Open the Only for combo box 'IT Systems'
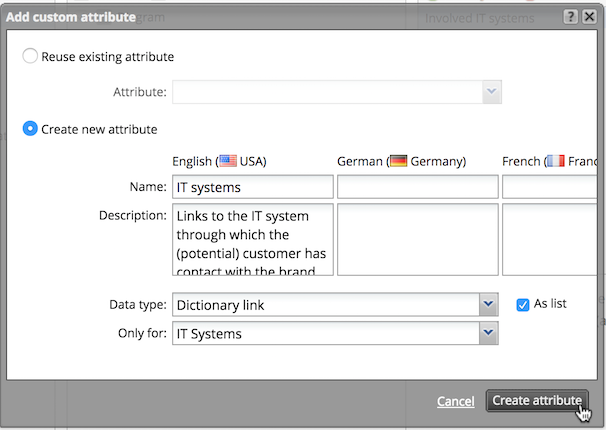The height and width of the screenshot is (430, 606). pyautogui.click(x=335, y=333)
